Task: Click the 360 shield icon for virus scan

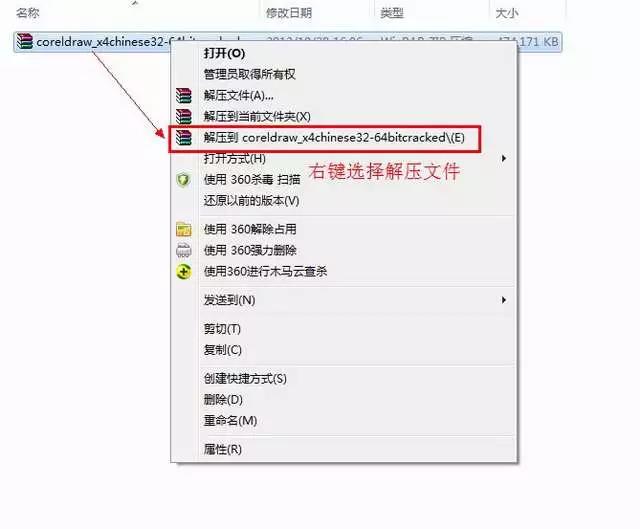Action: pyautogui.click(x=183, y=180)
